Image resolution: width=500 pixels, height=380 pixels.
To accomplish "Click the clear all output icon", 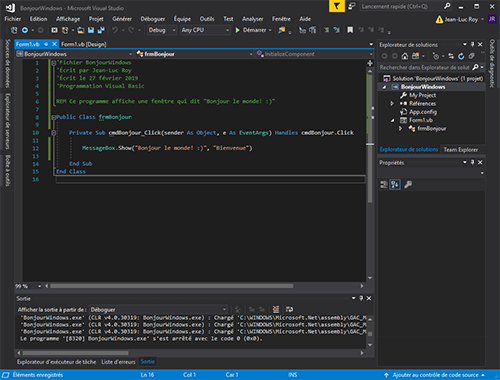I will coord(276,309).
